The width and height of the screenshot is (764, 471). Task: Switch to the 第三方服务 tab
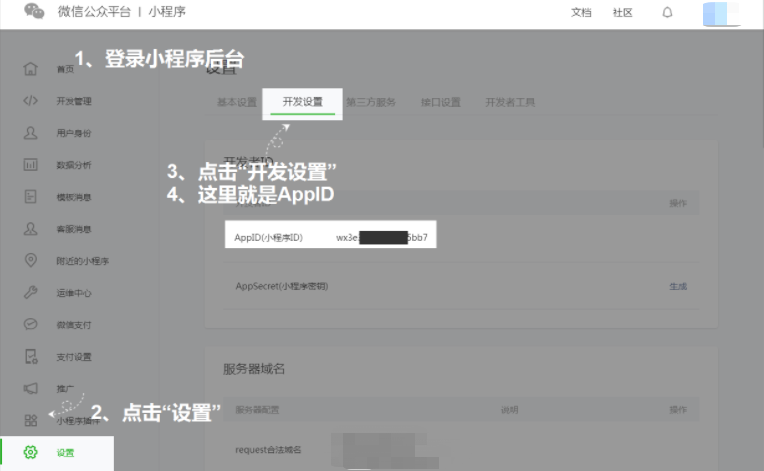coord(371,102)
